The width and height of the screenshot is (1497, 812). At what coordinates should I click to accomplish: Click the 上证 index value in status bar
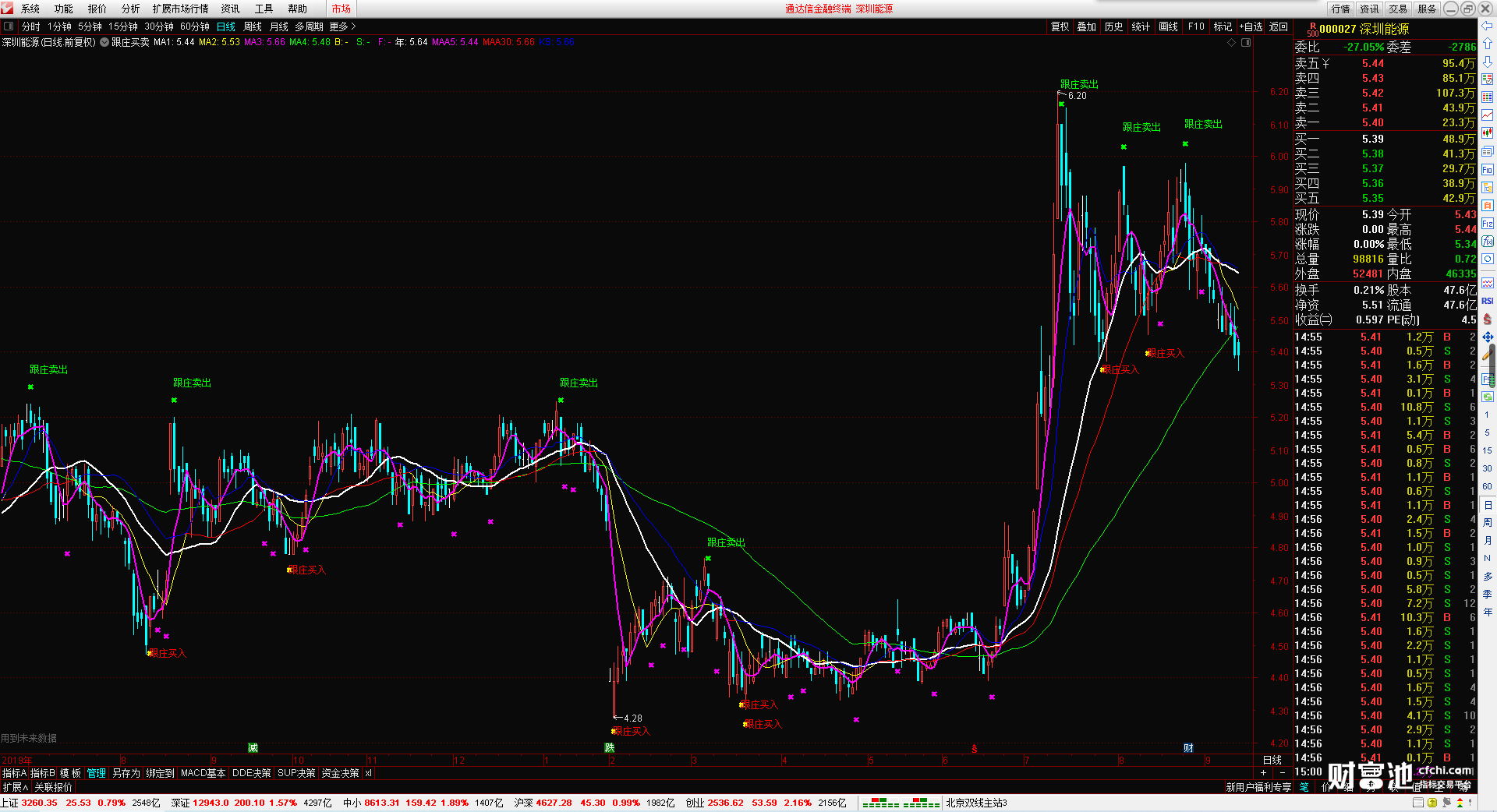point(39,803)
